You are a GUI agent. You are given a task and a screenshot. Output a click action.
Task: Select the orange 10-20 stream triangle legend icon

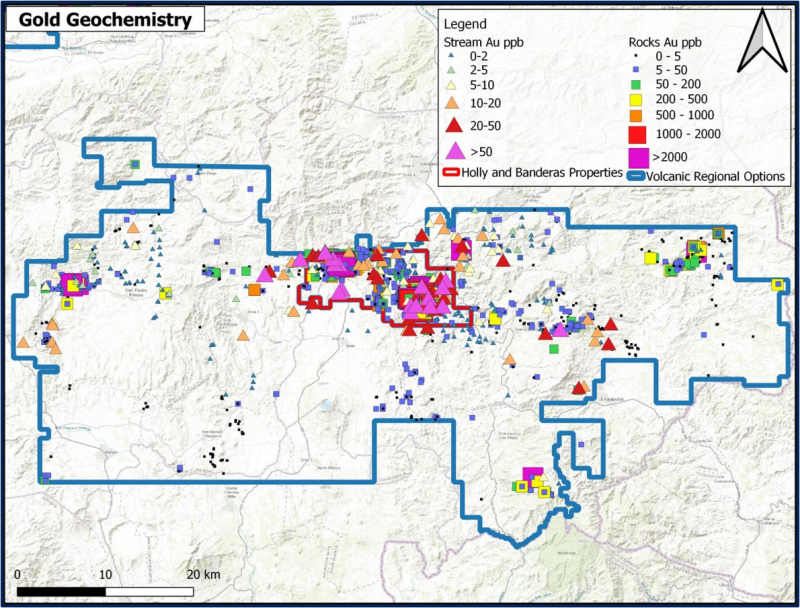(452, 103)
